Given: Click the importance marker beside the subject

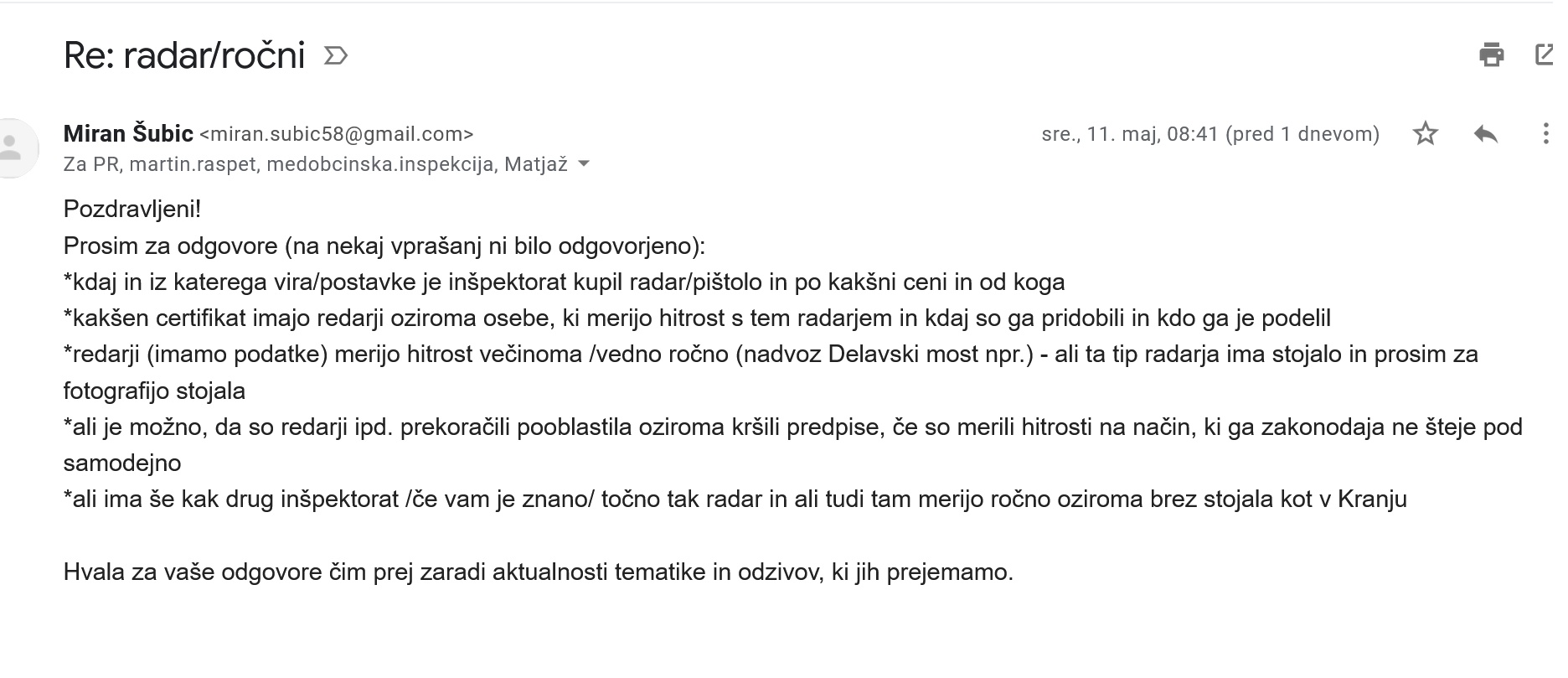Looking at the screenshot, I should click(x=335, y=56).
